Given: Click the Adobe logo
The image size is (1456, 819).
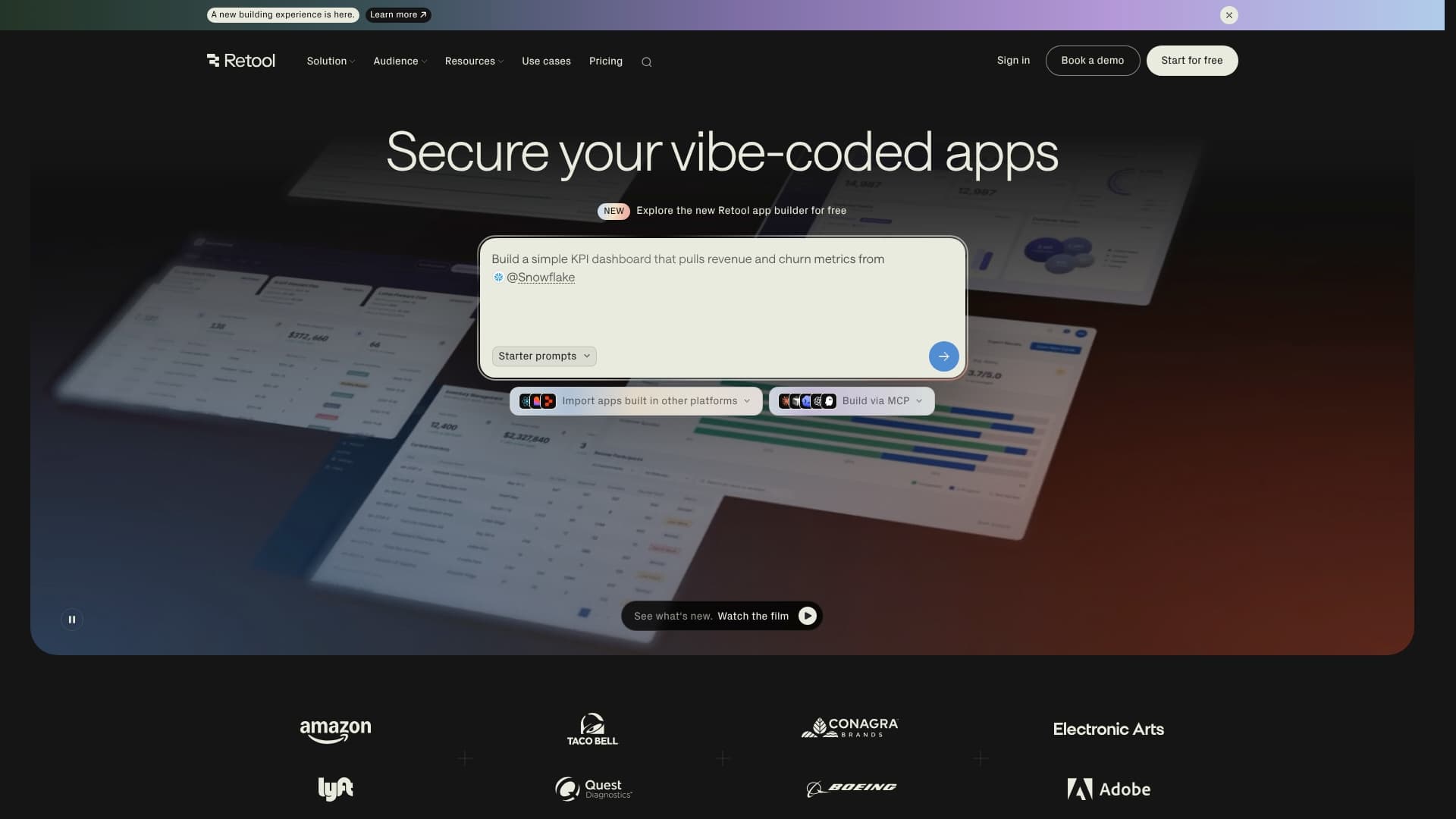Looking at the screenshot, I should (1109, 789).
